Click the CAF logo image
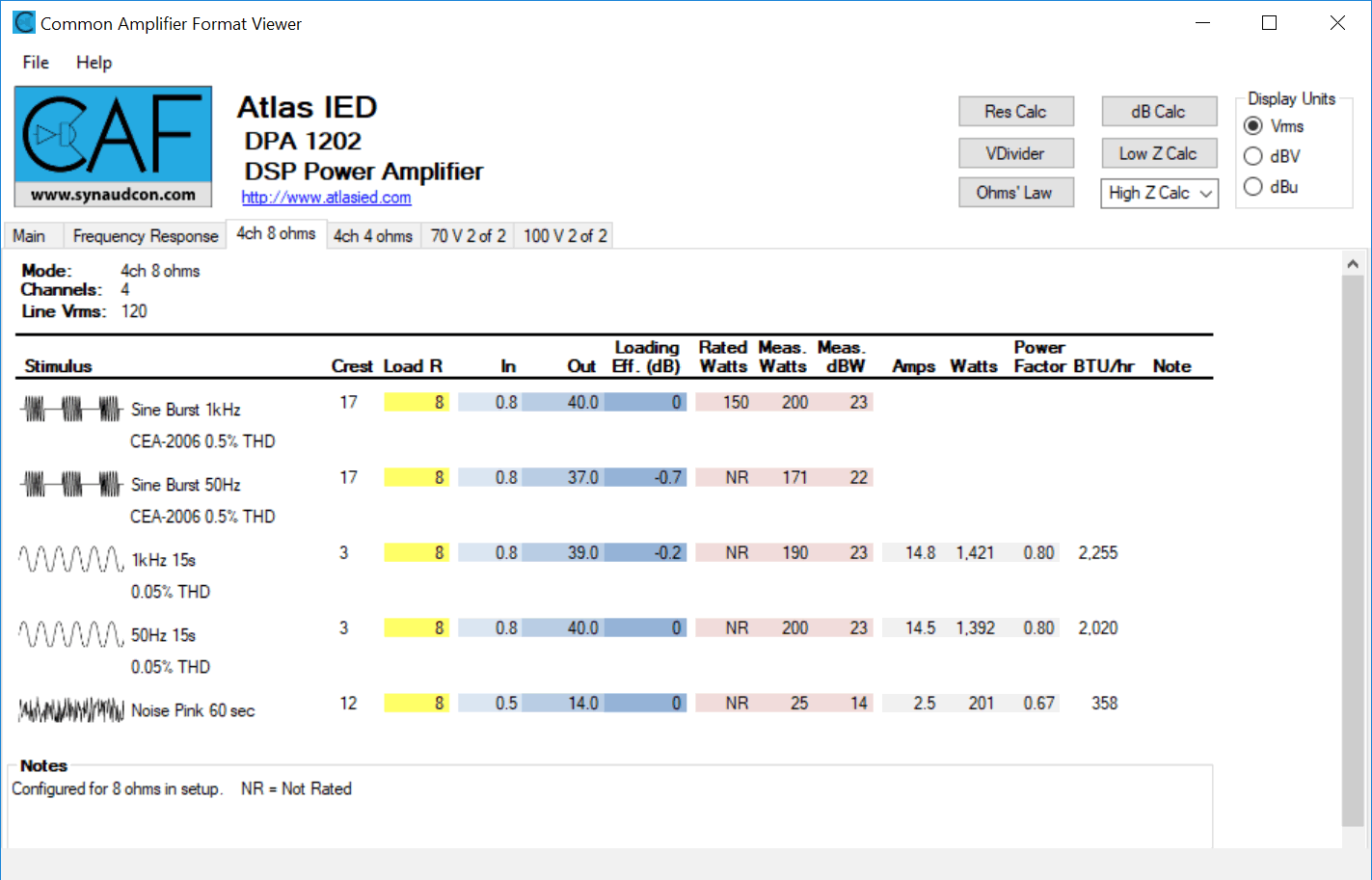Viewport: 1372px width, 880px height. pos(113,147)
